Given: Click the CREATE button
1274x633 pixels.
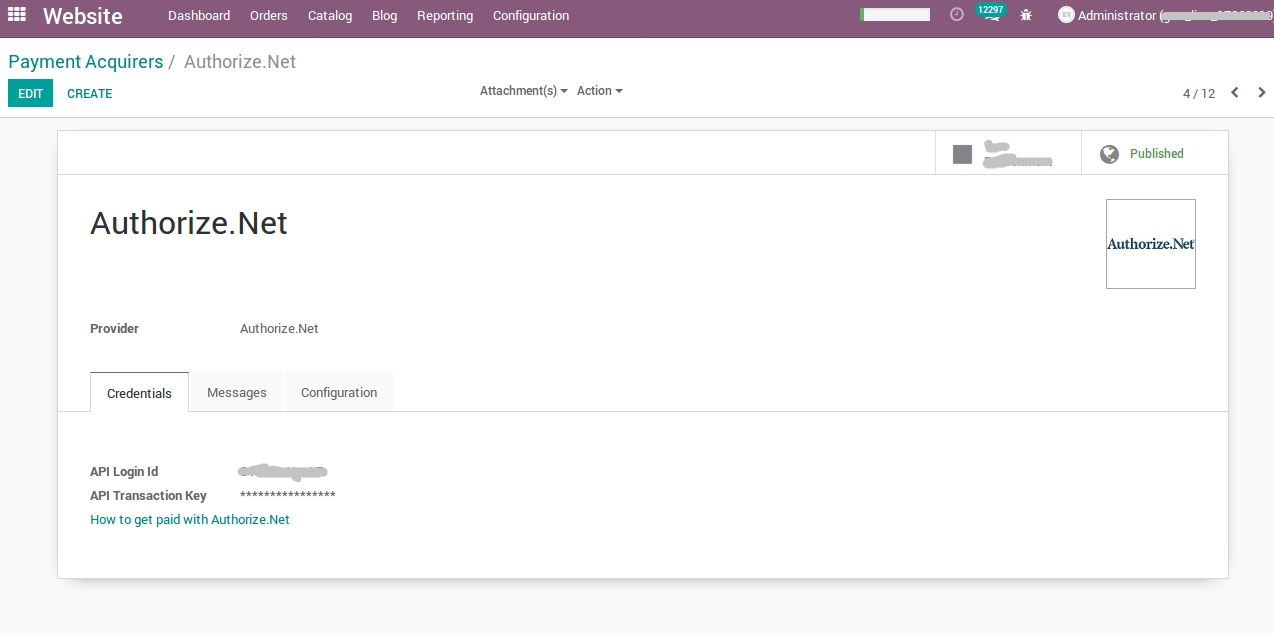Looking at the screenshot, I should [89, 93].
